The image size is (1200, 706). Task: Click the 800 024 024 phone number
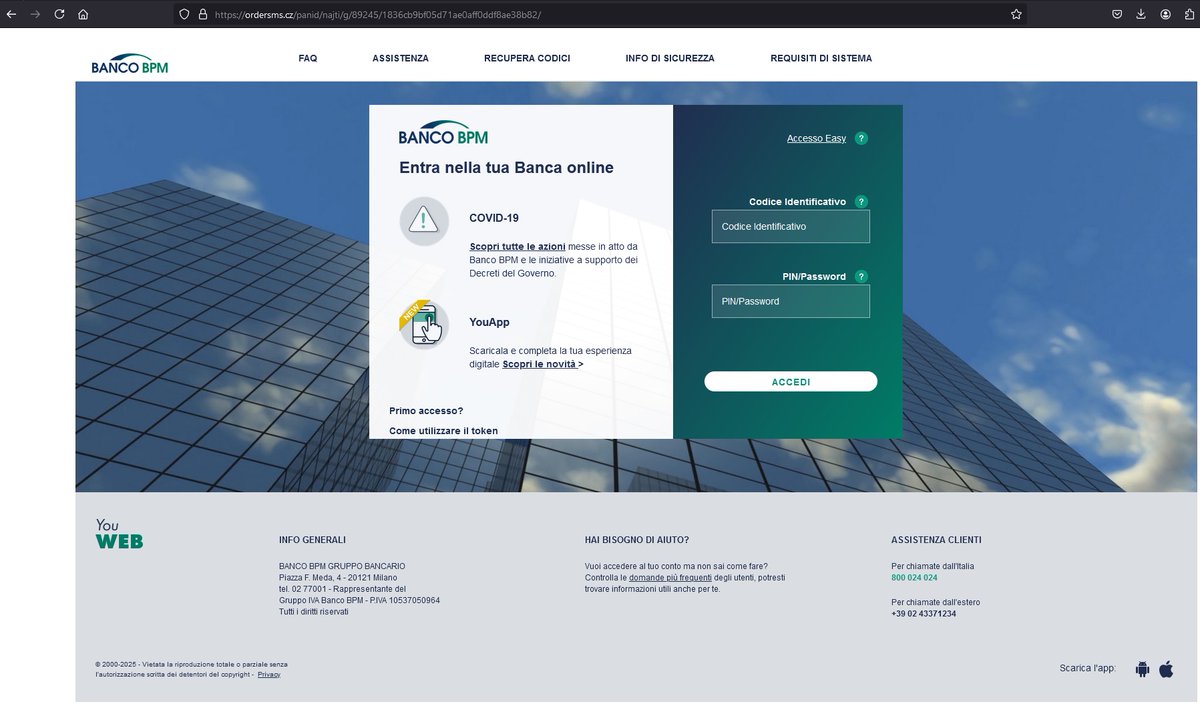coord(914,578)
